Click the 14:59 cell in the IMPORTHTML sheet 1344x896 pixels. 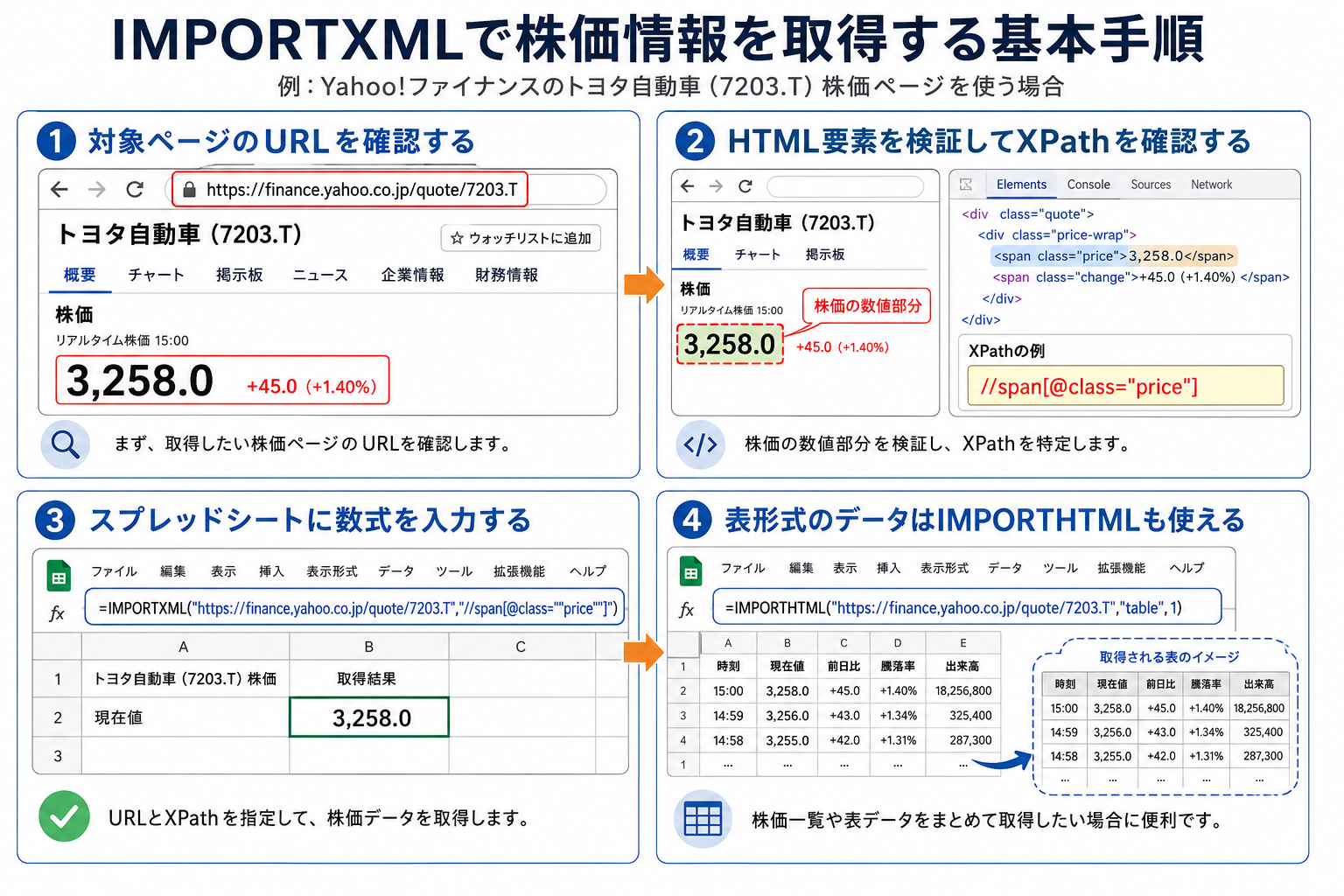click(x=728, y=716)
